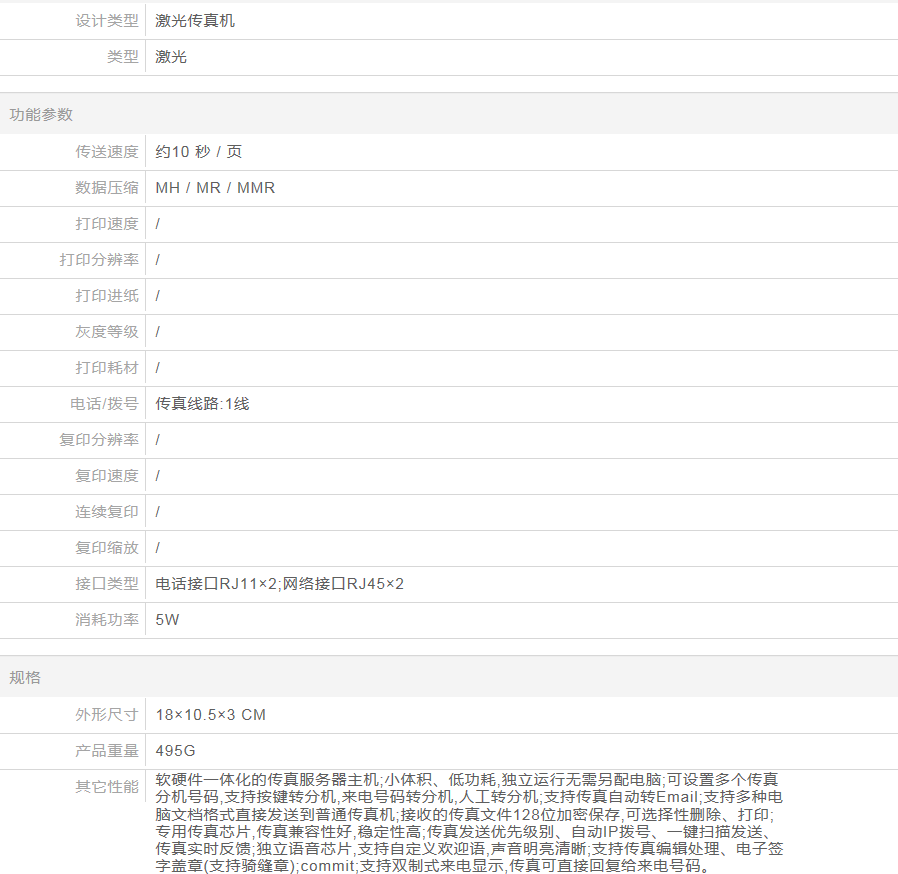Click the 复印分辨率 row label

pos(99,440)
